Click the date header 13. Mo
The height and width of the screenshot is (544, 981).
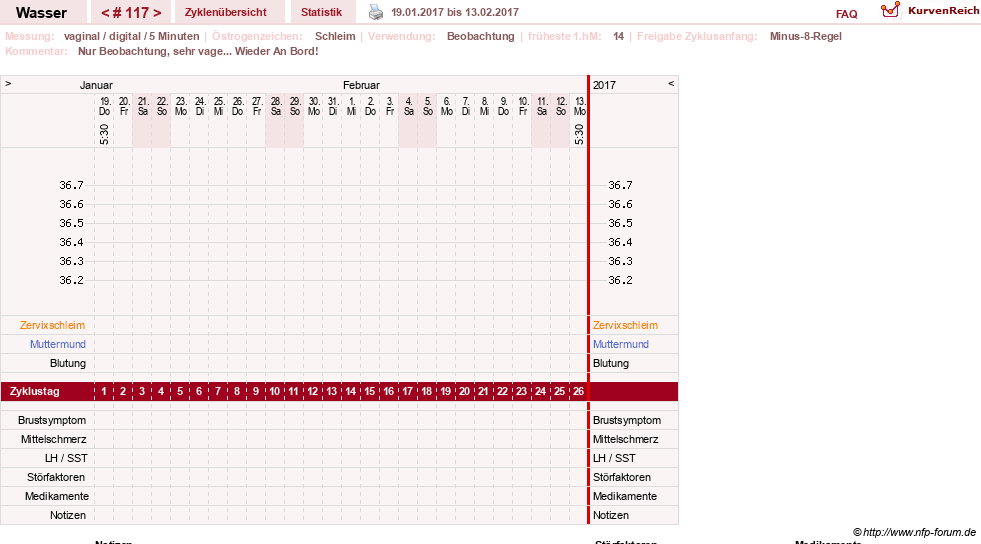[x=579, y=106]
